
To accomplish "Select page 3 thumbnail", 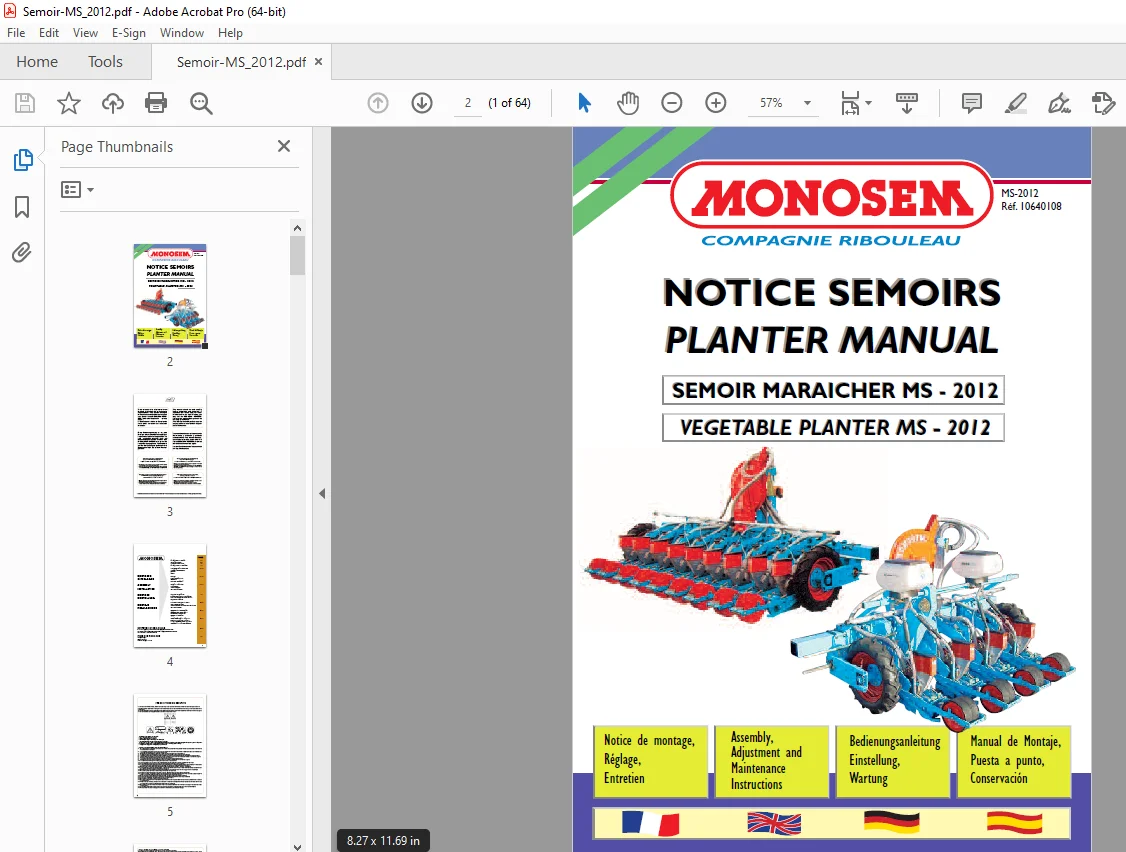I will pyautogui.click(x=170, y=446).
